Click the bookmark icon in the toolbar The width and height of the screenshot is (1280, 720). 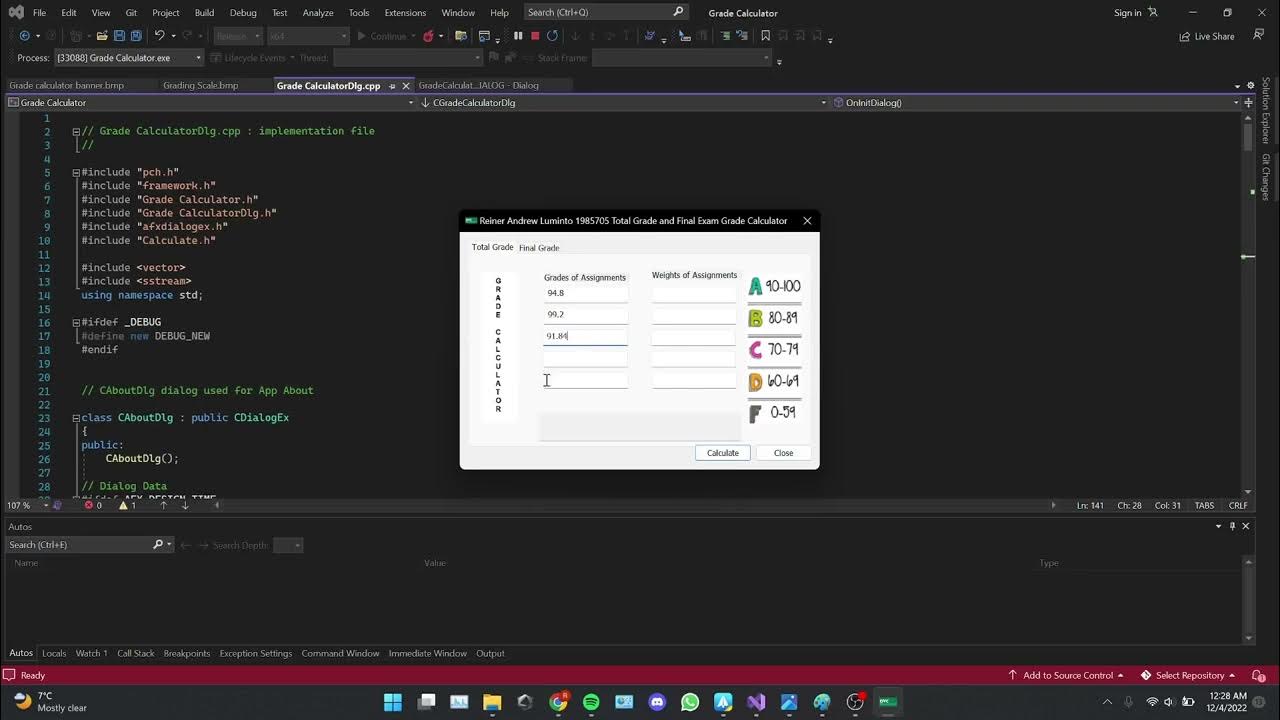(x=765, y=36)
